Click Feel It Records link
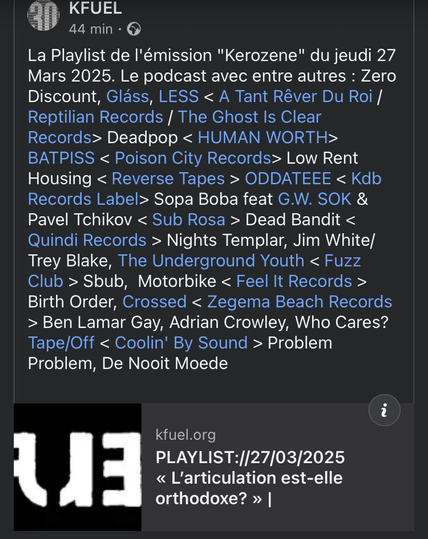 tap(294, 281)
